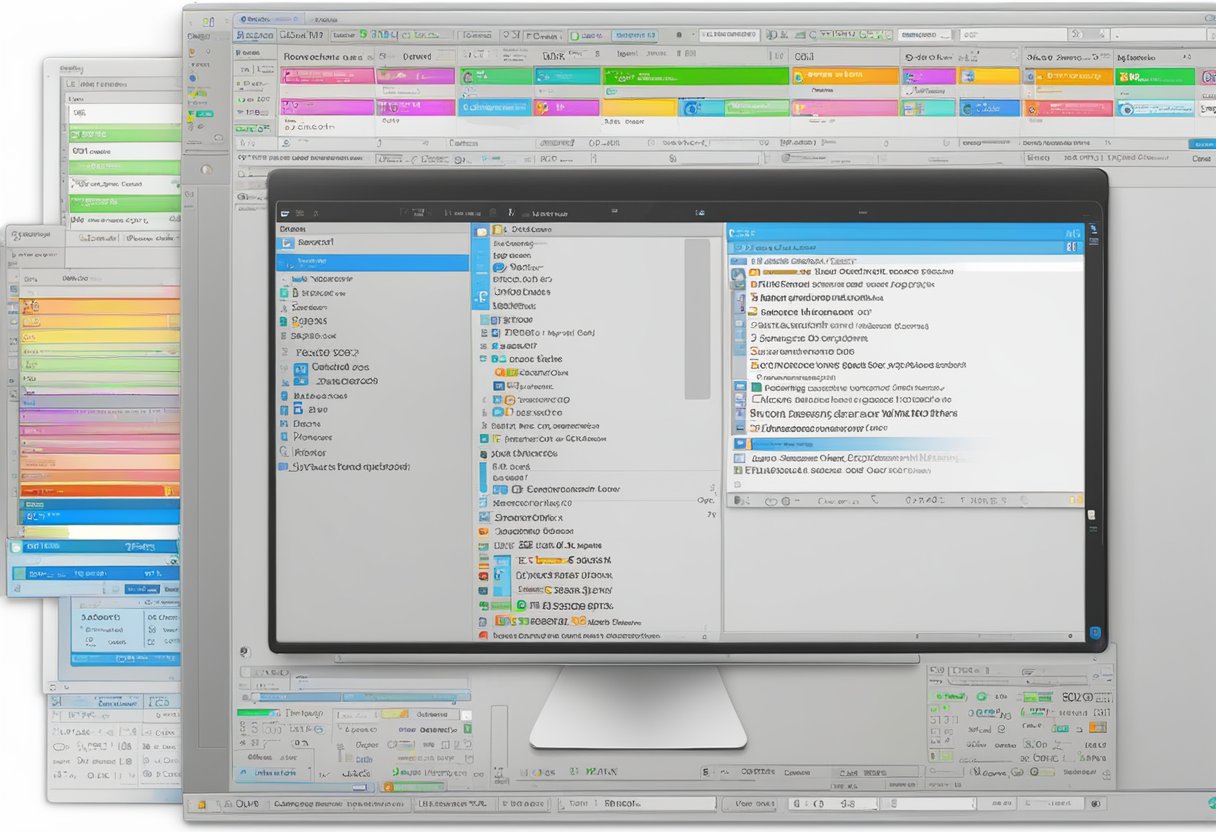Click the blue icon at the monitor's bottom-right corner
The width and height of the screenshot is (1216, 832).
[x=1094, y=633]
